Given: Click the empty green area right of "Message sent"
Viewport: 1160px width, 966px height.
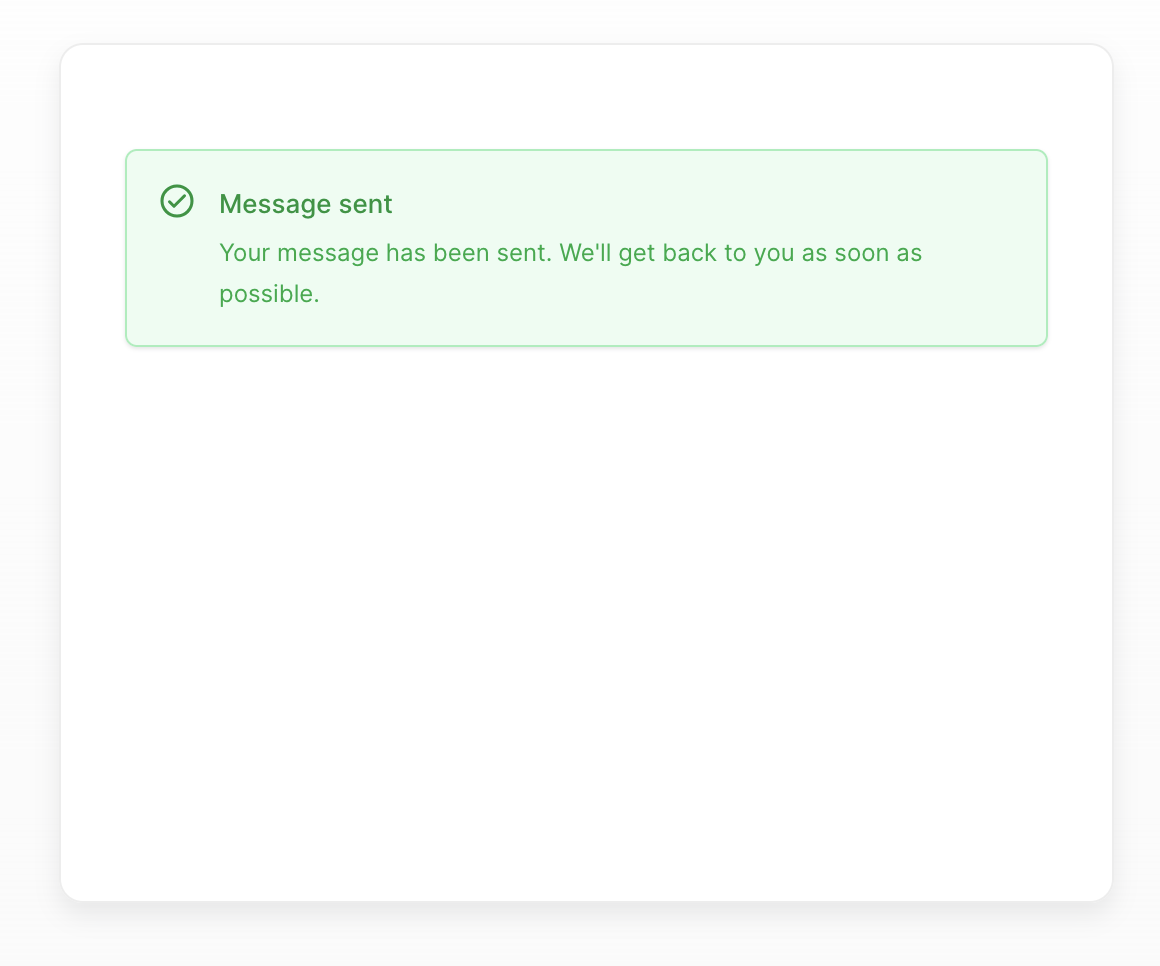Looking at the screenshot, I should [703, 204].
